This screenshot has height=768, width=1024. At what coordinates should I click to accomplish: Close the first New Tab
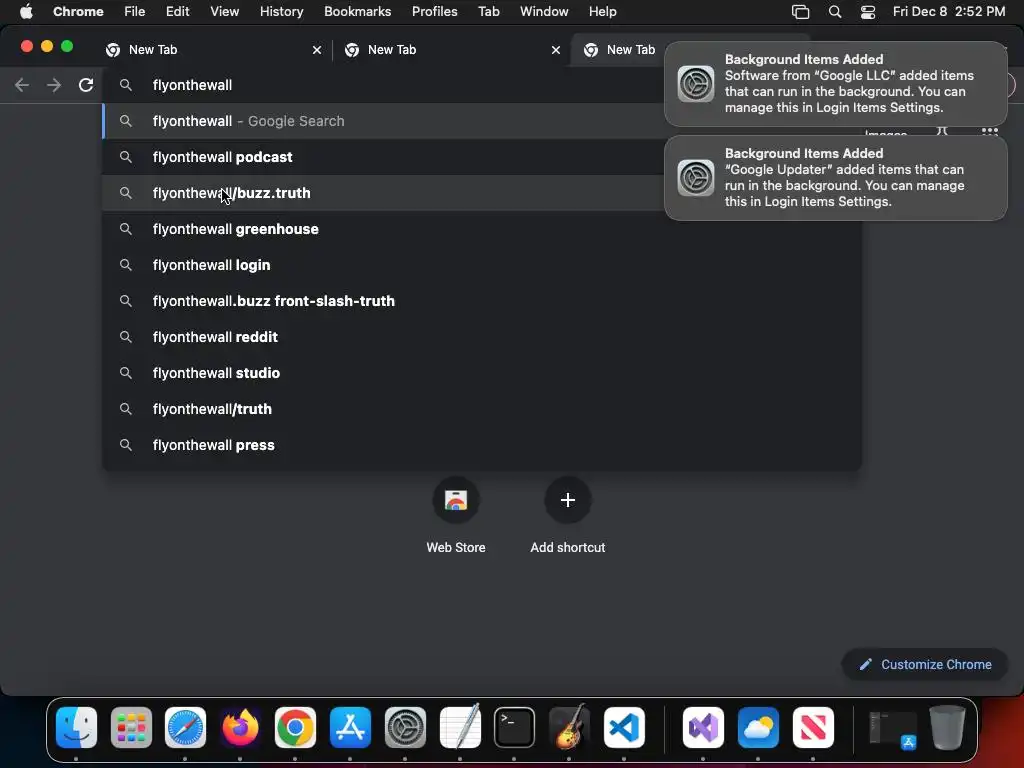pos(317,50)
